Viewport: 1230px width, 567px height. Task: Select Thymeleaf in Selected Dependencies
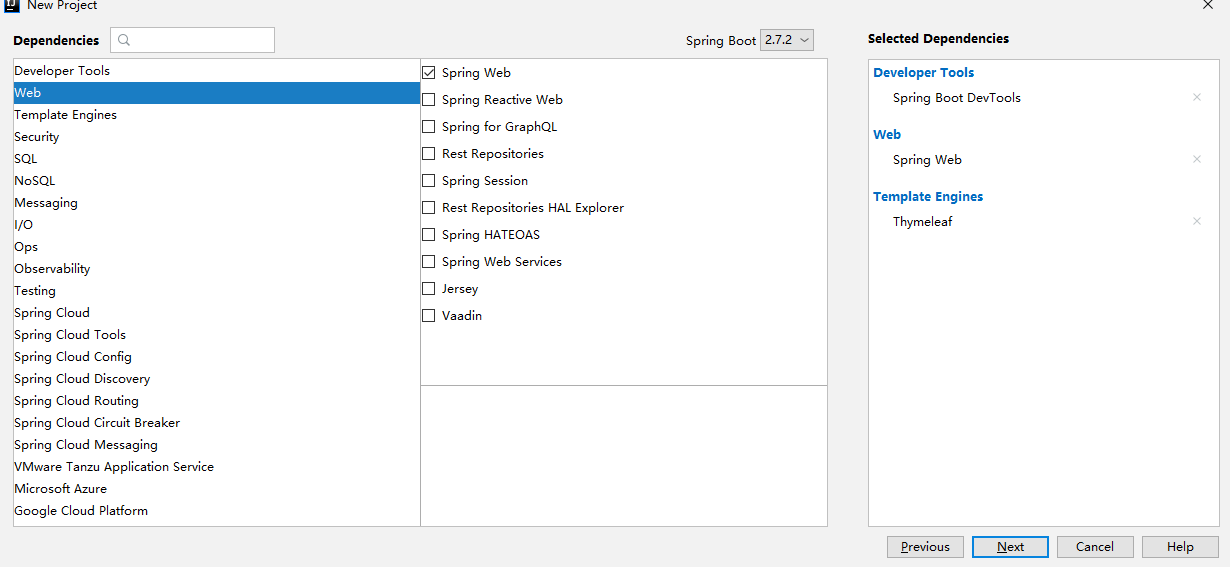tap(922, 222)
